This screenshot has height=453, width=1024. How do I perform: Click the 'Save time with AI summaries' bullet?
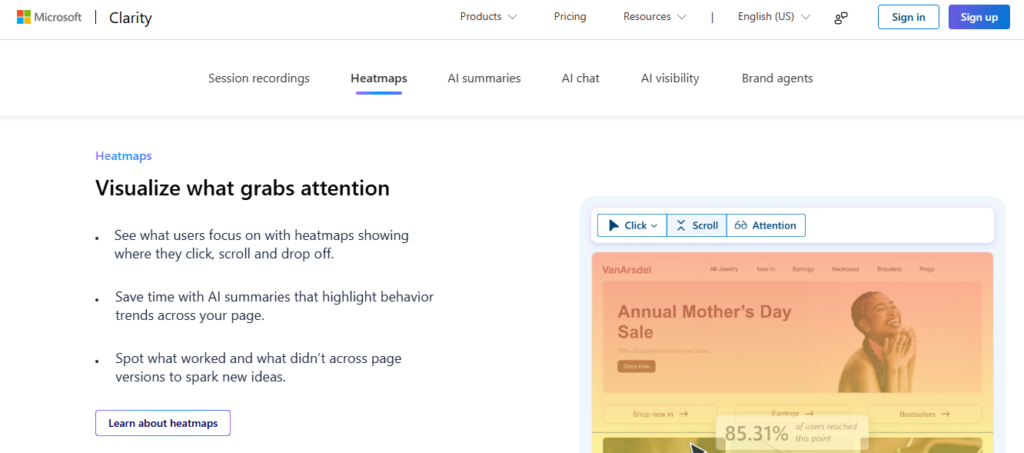(x=274, y=306)
